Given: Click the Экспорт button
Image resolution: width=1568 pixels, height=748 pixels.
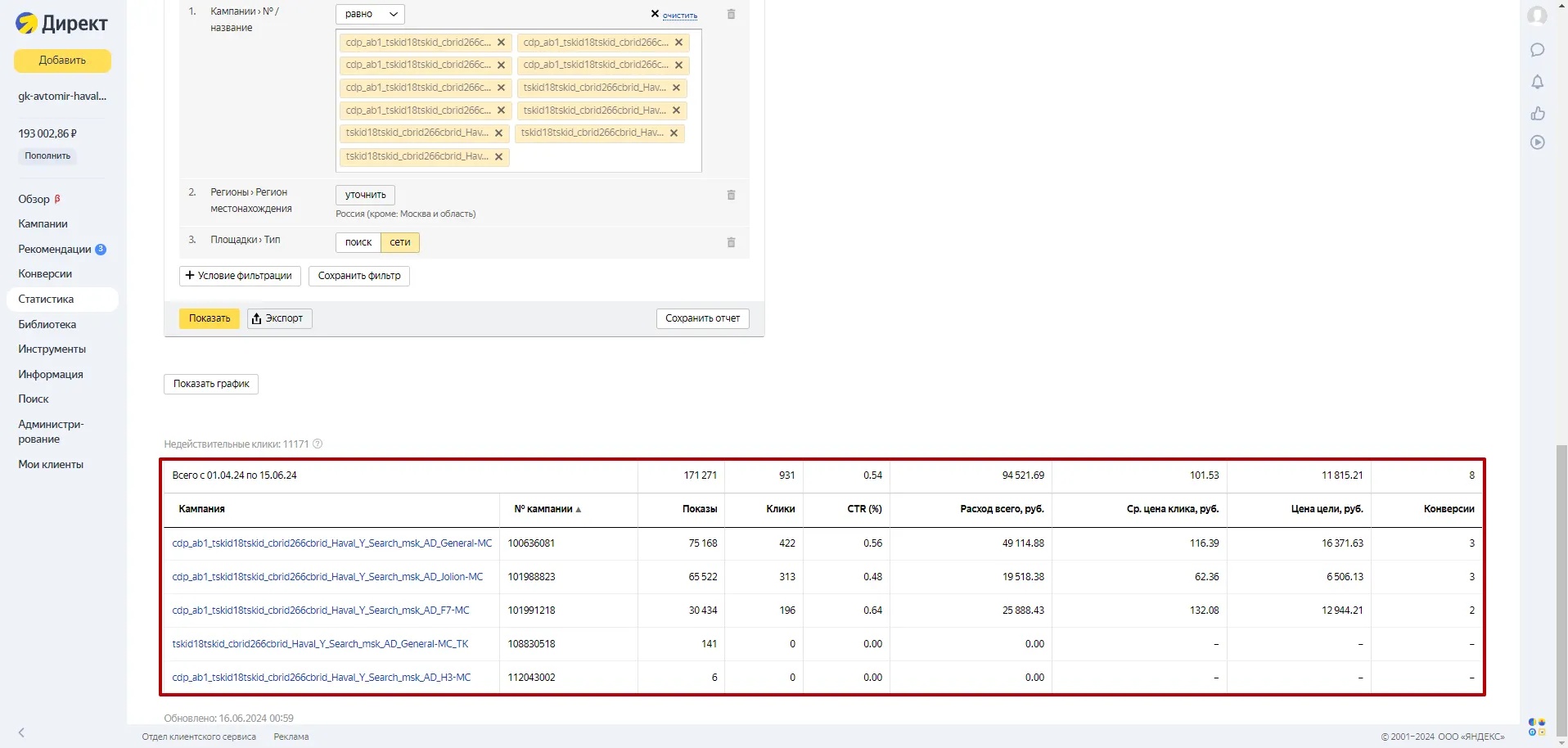Looking at the screenshot, I should 279,318.
